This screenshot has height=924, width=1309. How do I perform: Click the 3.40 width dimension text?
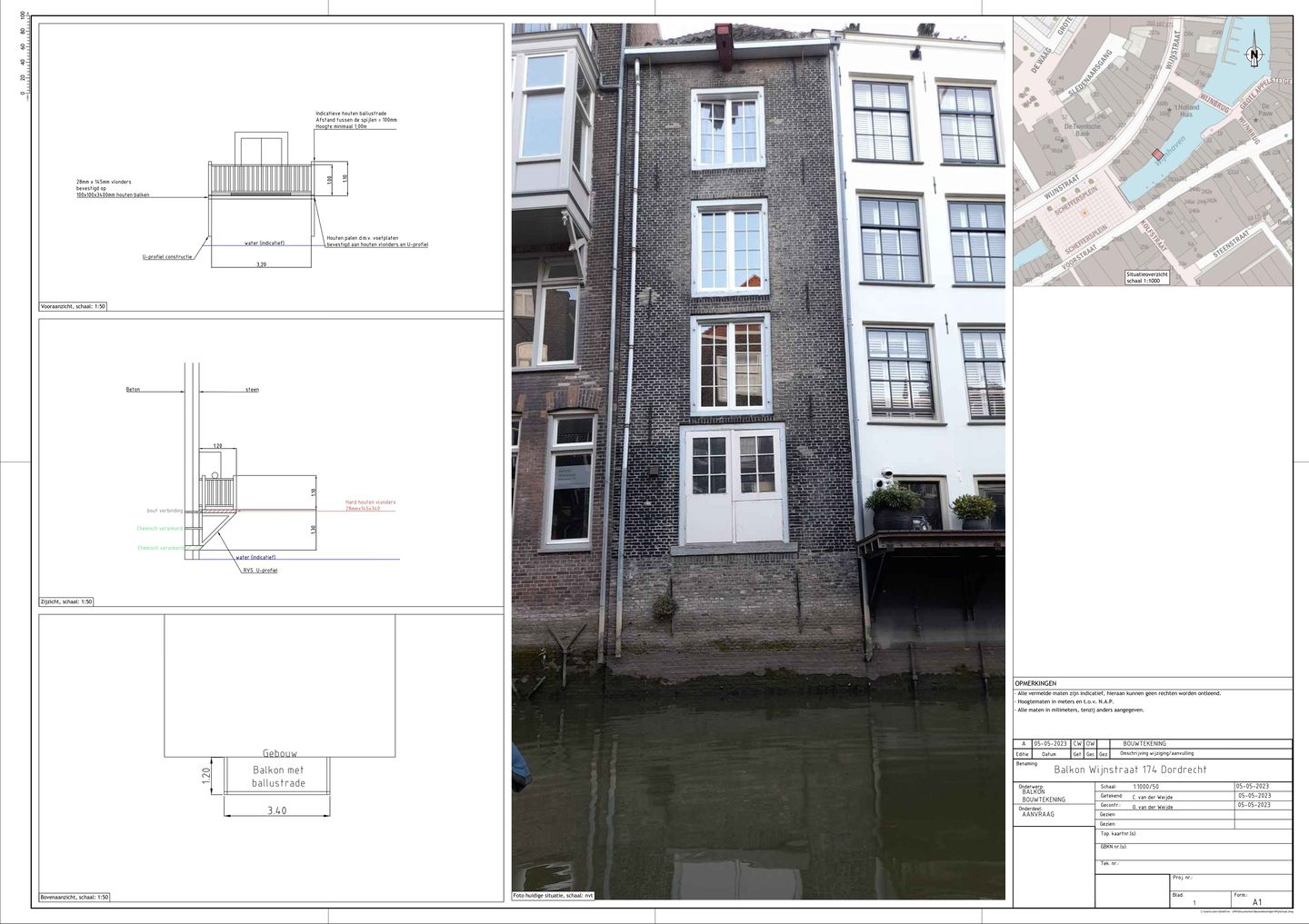276,810
